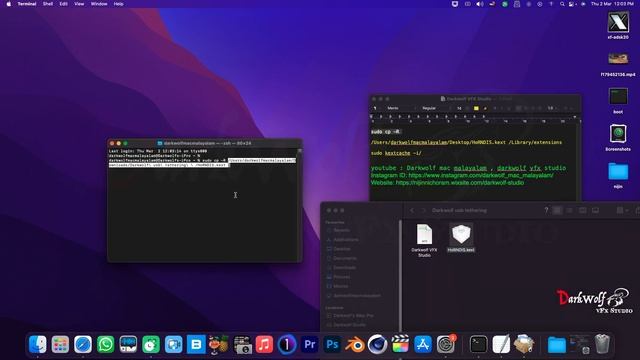Open the Help menu
640x360 pixels.
118,4
